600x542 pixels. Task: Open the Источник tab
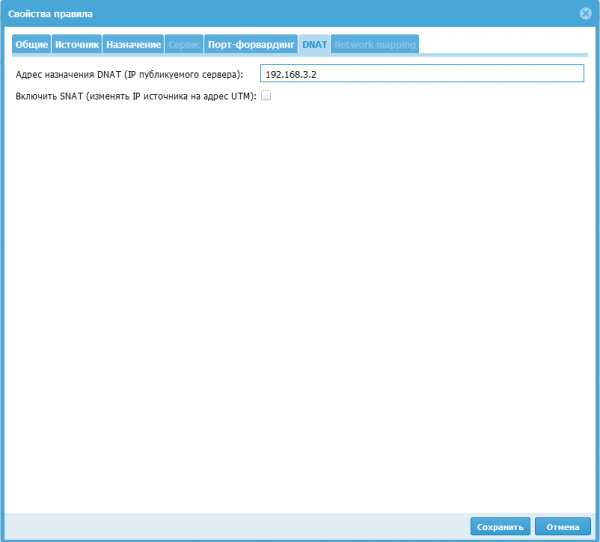tap(76, 45)
